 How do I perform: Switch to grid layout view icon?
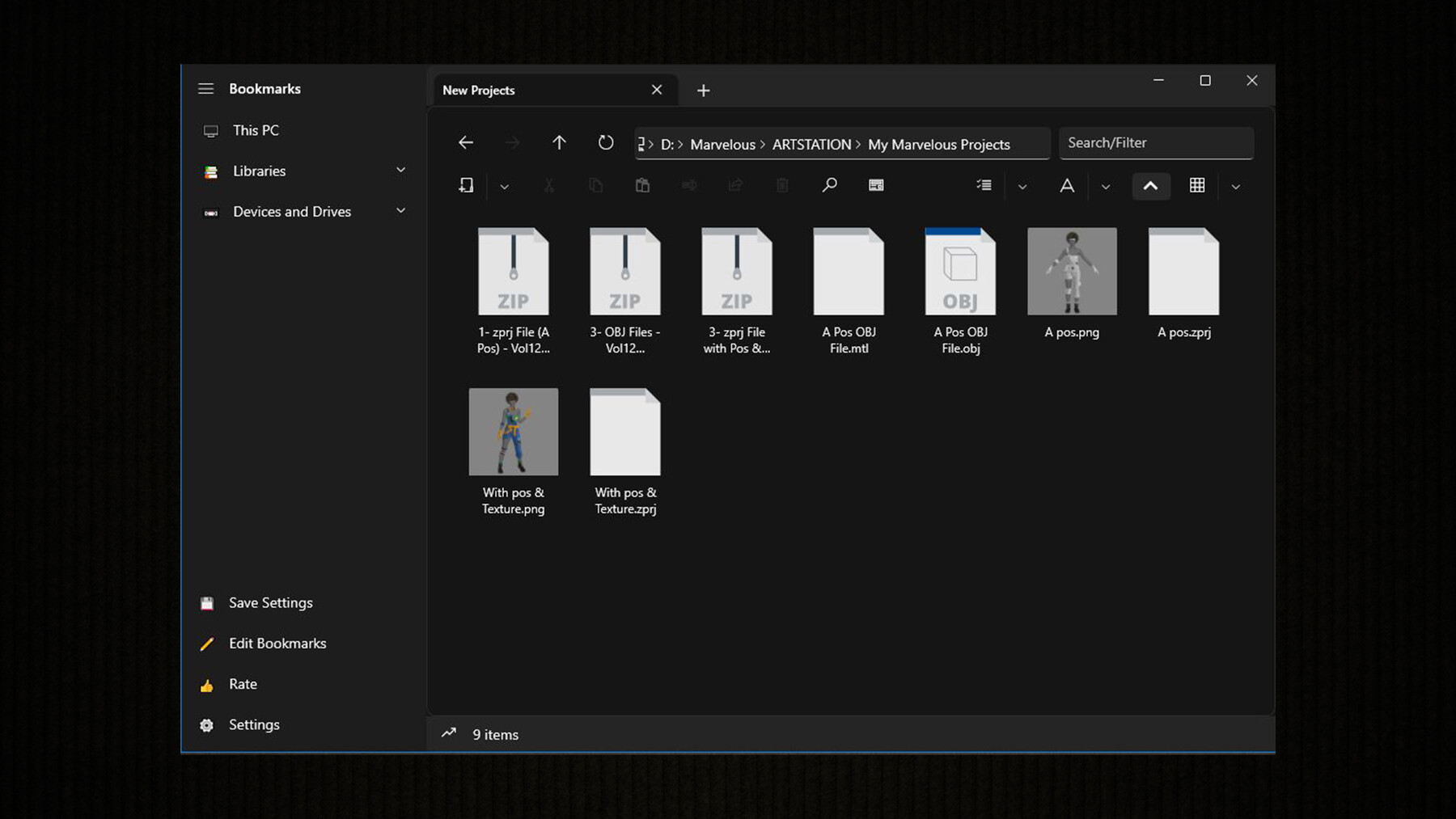coord(1197,186)
